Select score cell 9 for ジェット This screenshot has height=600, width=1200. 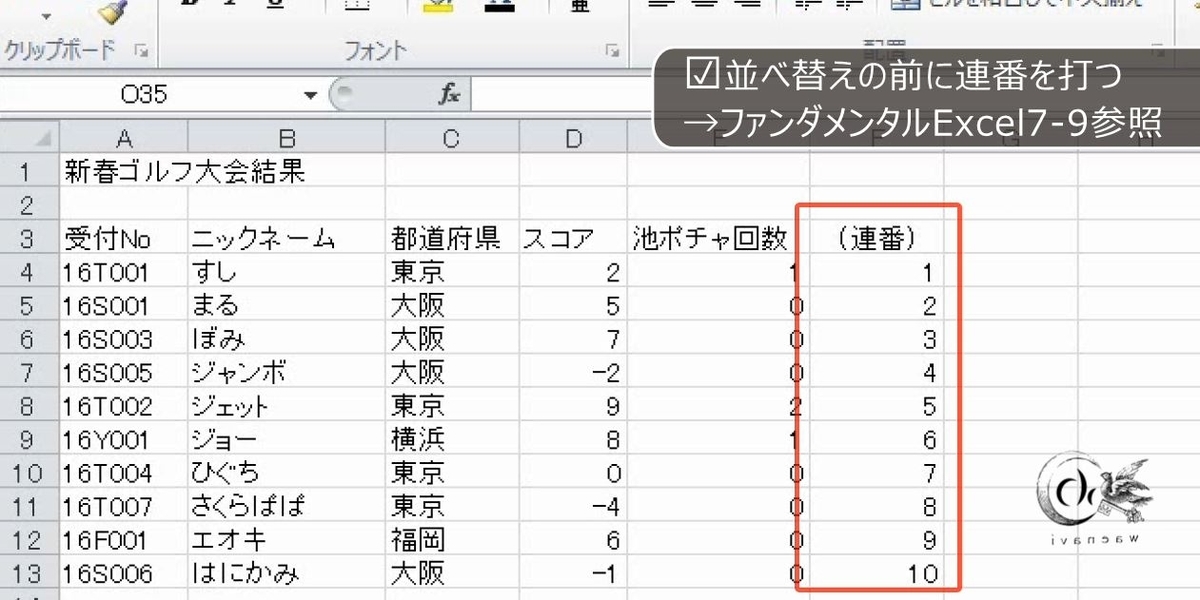point(572,406)
